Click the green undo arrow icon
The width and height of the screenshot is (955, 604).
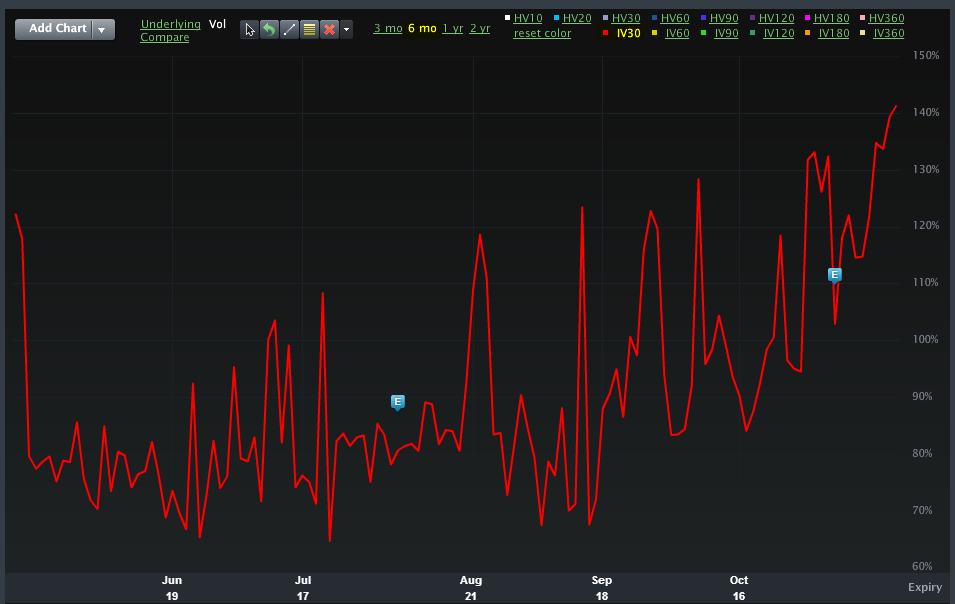(x=269, y=29)
